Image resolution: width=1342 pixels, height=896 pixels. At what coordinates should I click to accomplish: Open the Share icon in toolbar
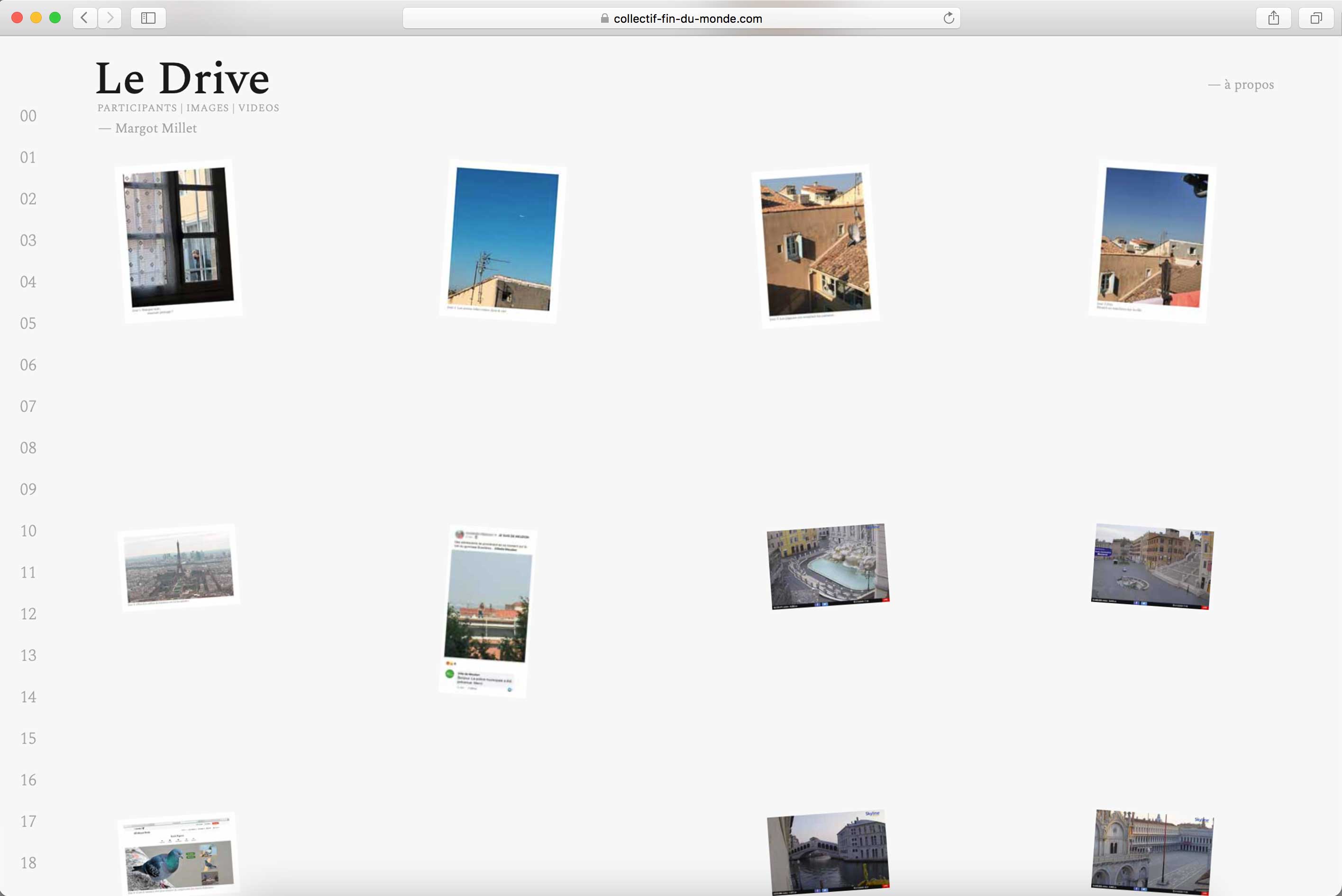[1273, 18]
